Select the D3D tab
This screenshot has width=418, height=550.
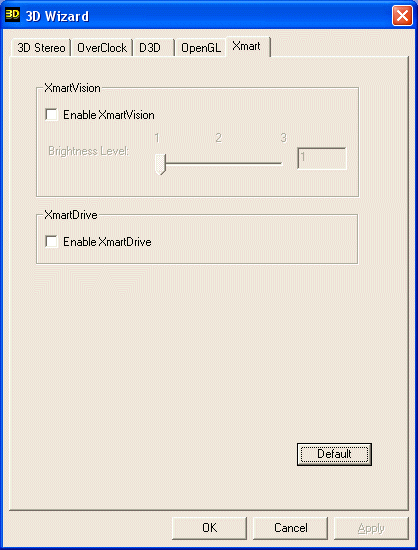(x=154, y=48)
